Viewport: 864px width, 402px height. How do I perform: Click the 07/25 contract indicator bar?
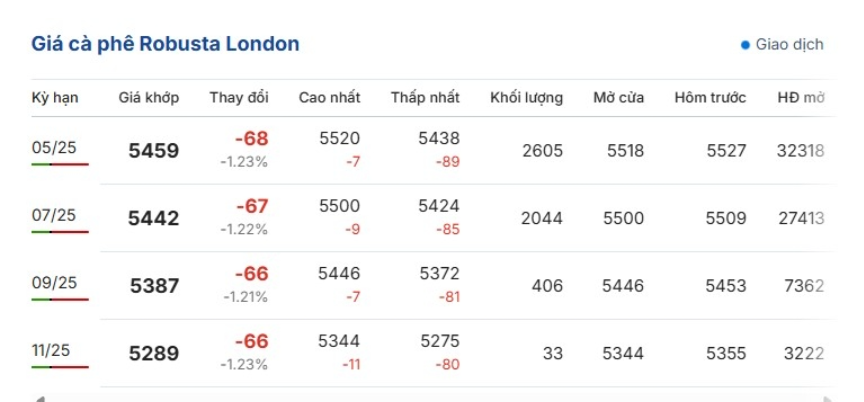pyautogui.click(x=60, y=232)
